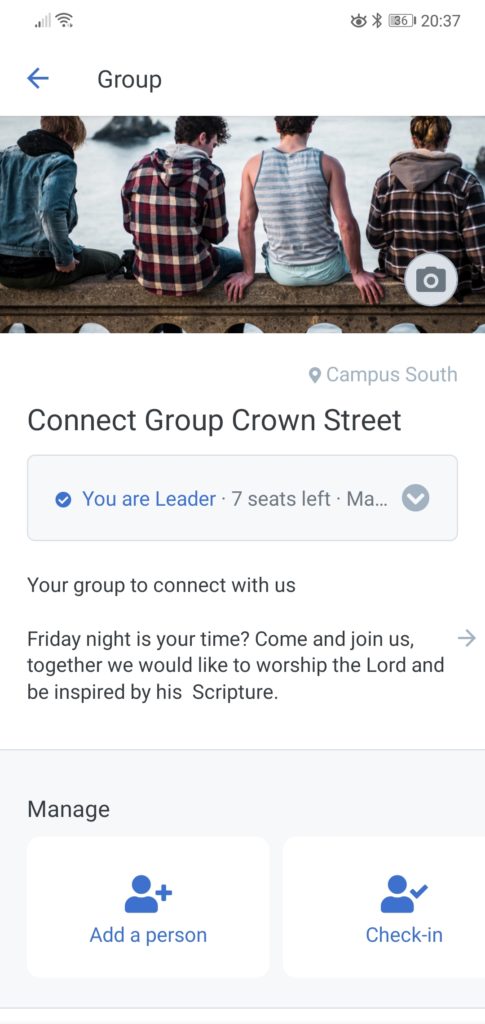The image size is (485, 1024).
Task: Tap the Check-in person icon
Action: (x=404, y=894)
